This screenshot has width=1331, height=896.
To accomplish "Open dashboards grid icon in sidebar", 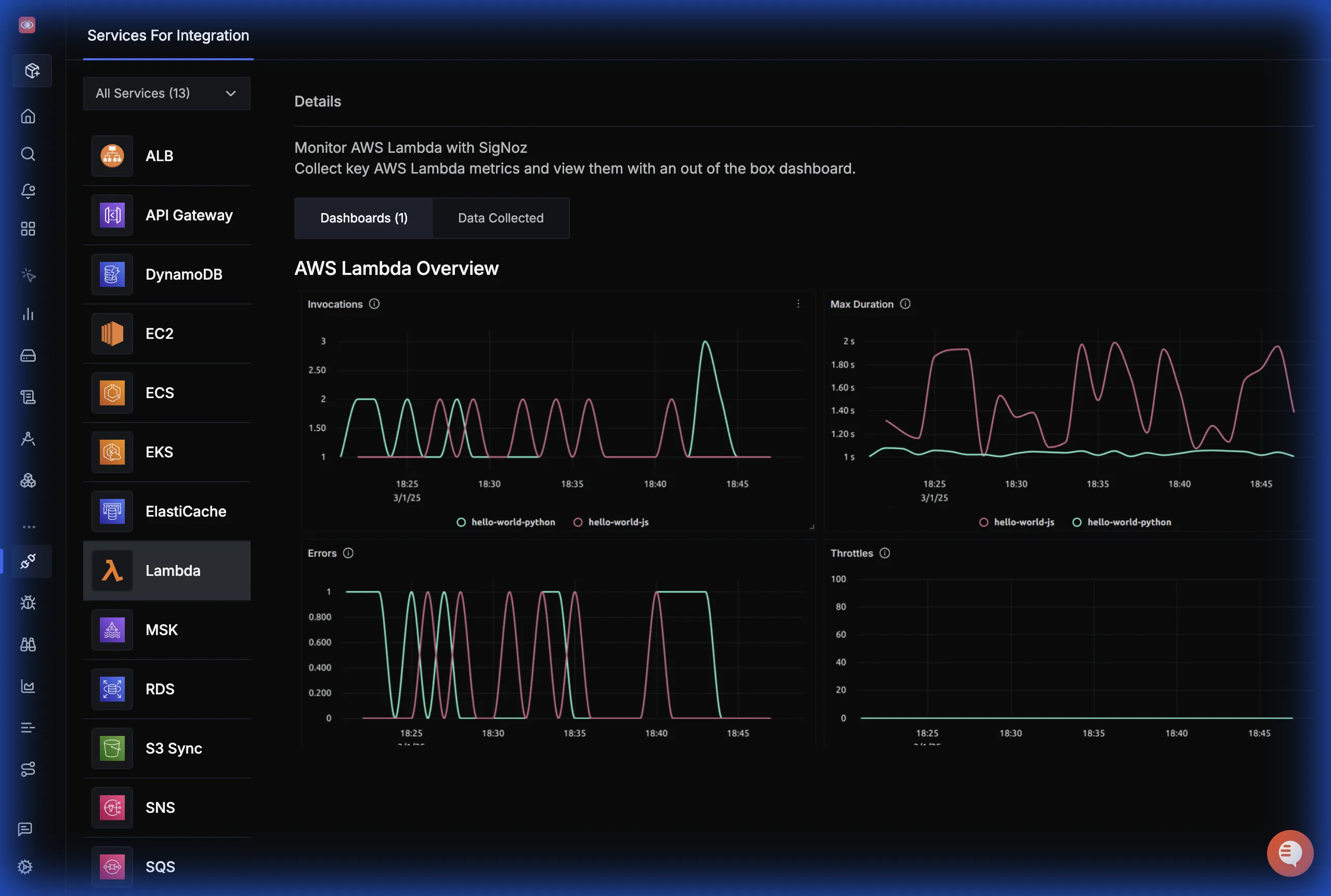I will point(28,229).
